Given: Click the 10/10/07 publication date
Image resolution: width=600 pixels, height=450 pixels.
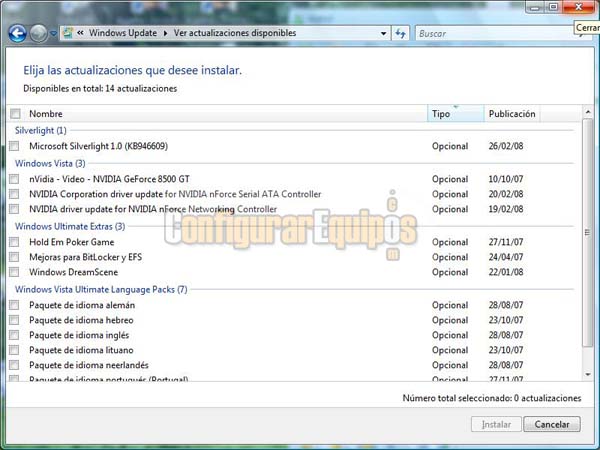Looking at the screenshot, I should coord(506,179).
